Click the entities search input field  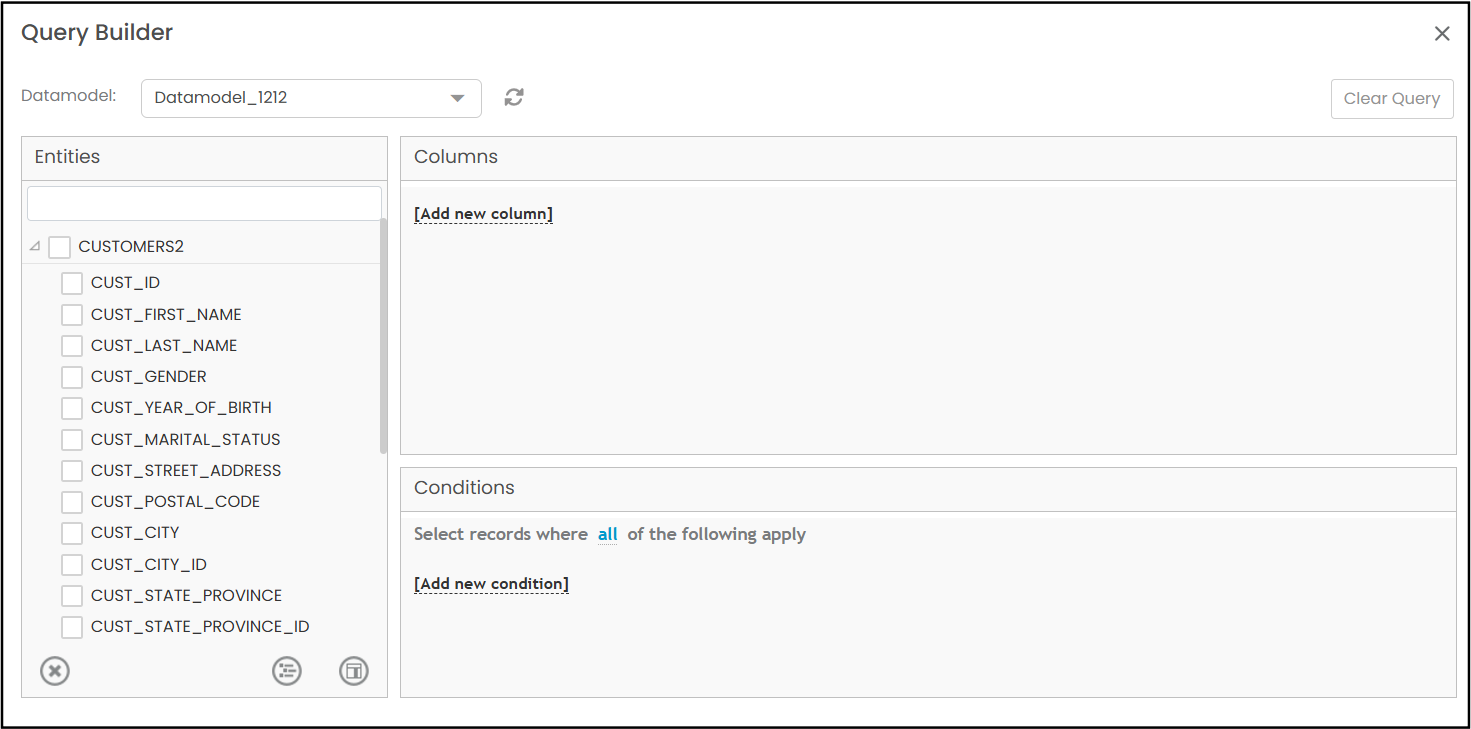tap(204, 203)
